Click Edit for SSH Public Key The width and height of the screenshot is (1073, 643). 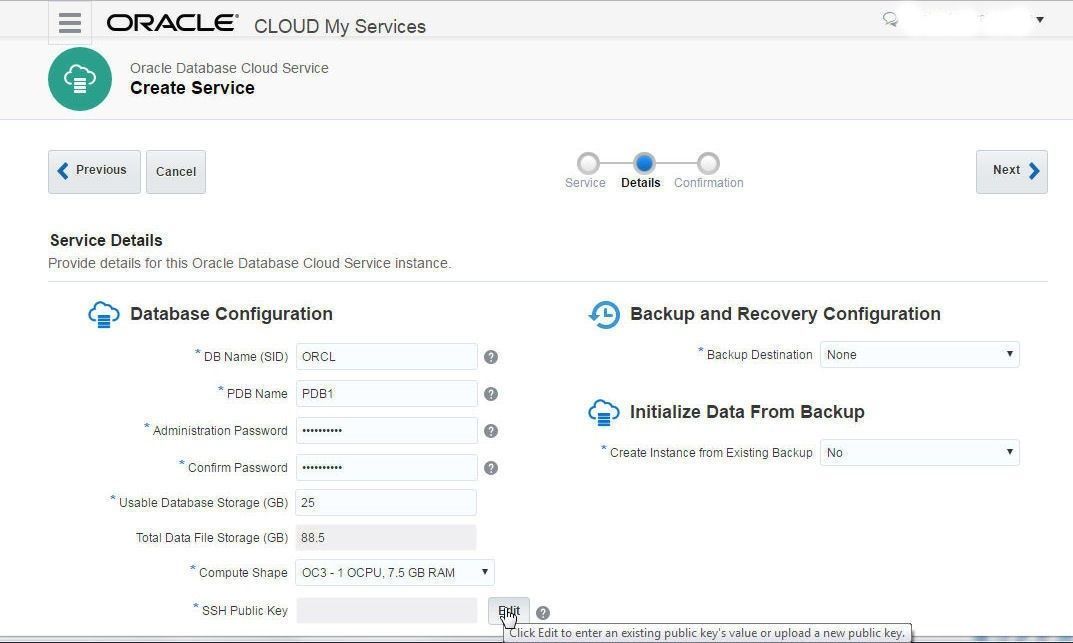click(x=508, y=610)
